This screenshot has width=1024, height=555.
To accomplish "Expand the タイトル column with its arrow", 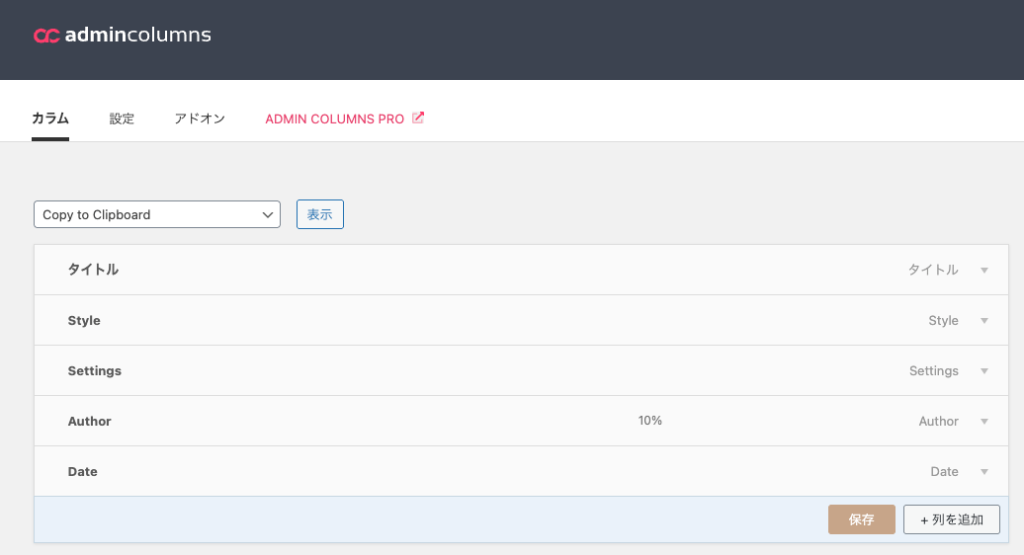I will tap(984, 270).
